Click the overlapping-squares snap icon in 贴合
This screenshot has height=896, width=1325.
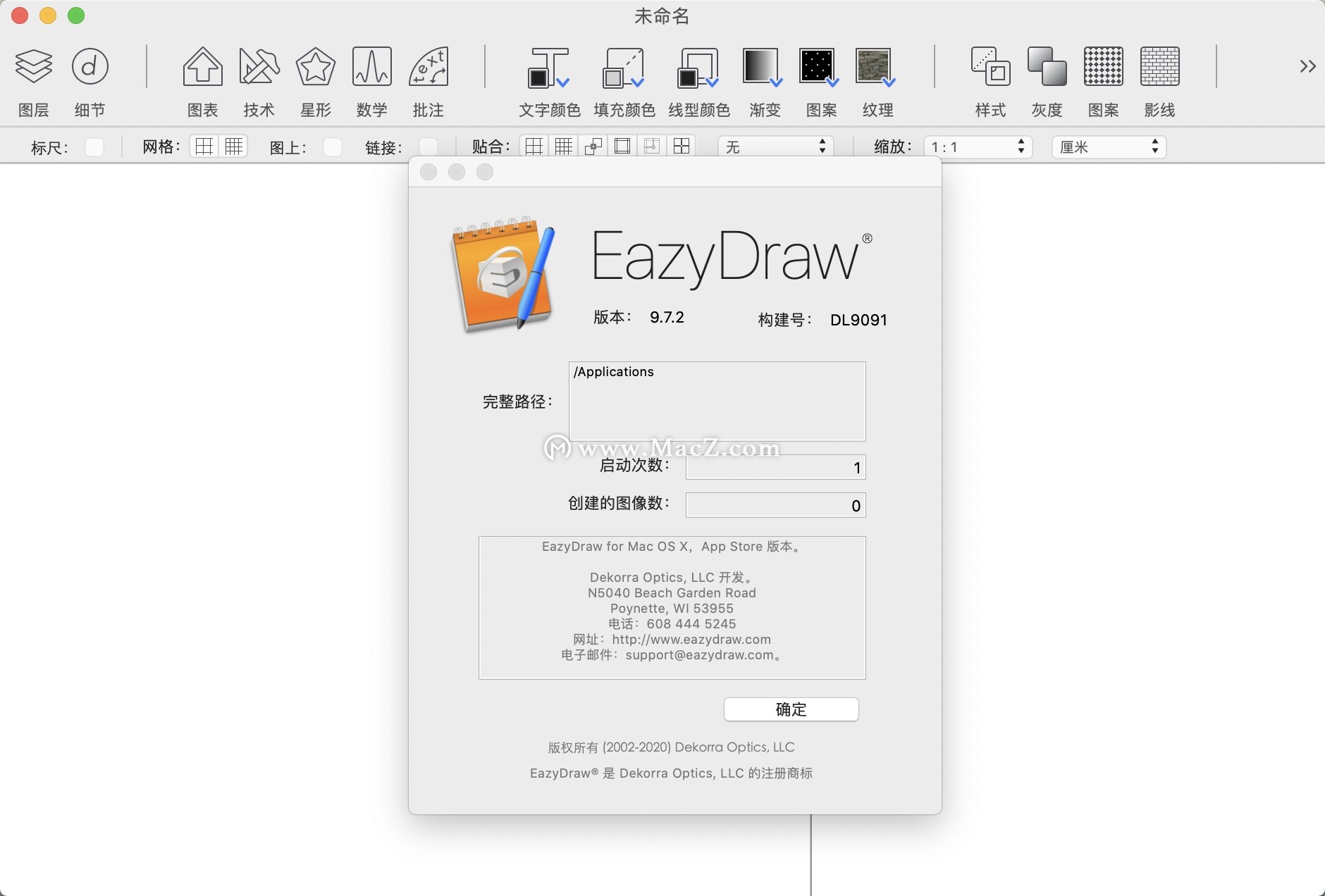[x=593, y=147]
